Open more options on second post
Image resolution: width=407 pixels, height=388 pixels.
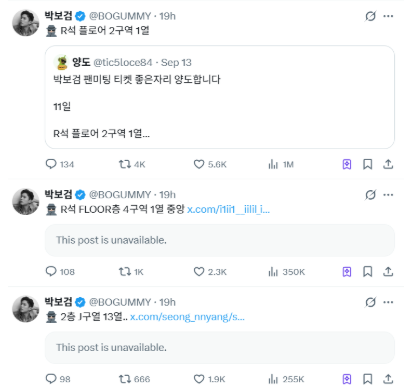[x=388, y=195]
